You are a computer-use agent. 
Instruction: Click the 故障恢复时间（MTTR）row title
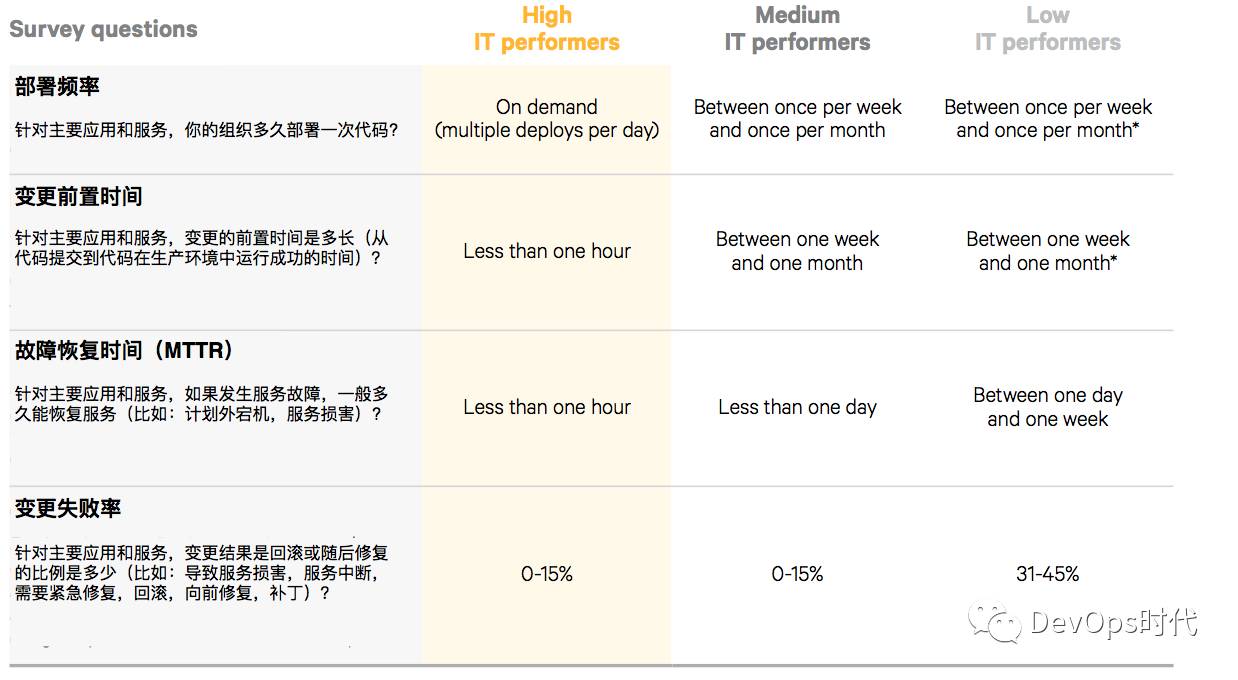click(x=126, y=351)
